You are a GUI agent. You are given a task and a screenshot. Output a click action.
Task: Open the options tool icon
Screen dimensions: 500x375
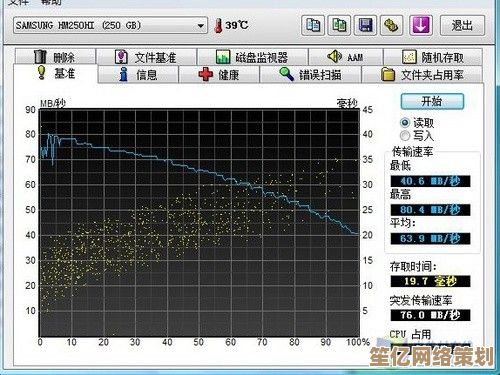pos(392,25)
